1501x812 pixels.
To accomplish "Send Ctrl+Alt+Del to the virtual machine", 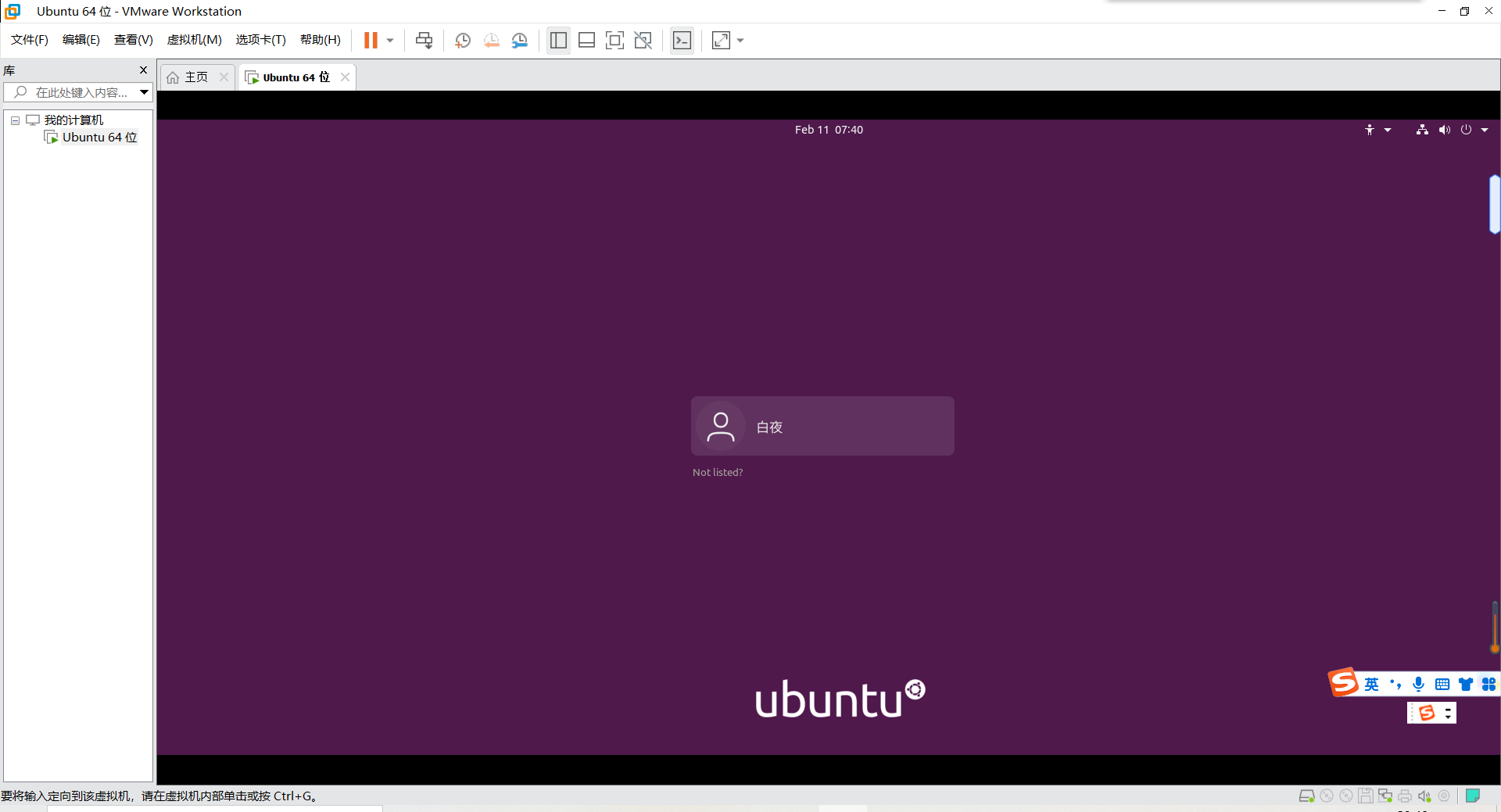I will point(424,40).
